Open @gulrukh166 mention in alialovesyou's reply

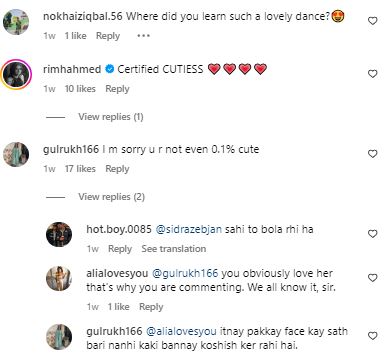[x=185, y=273]
